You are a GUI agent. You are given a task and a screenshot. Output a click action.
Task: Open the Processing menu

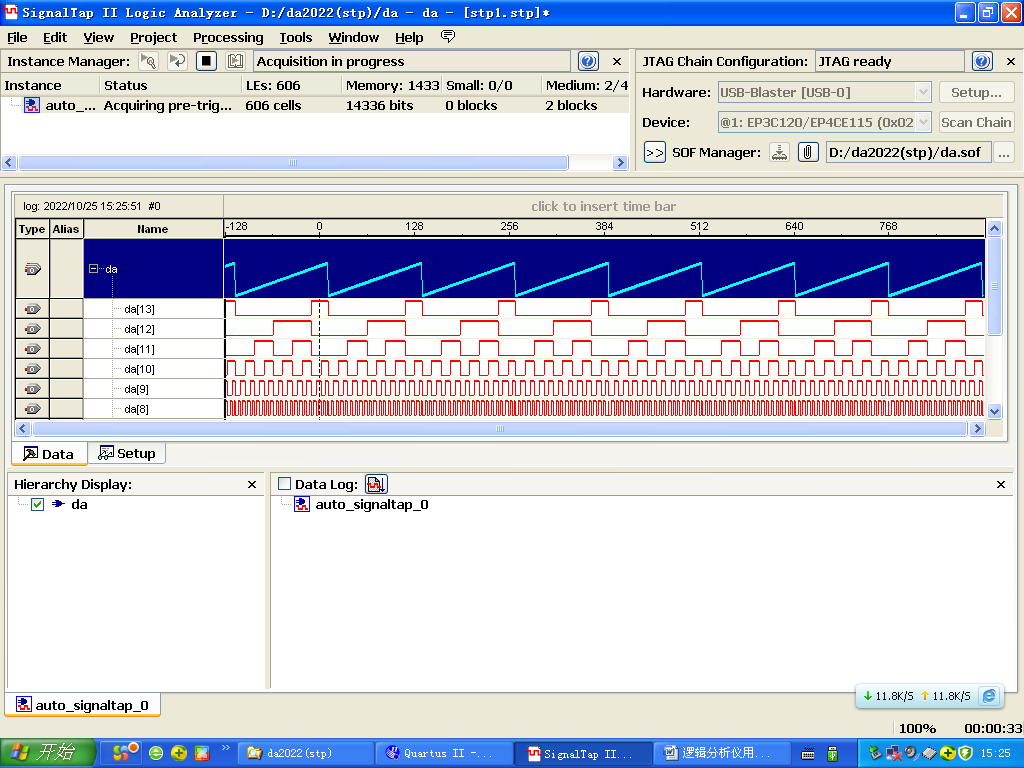click(x=228, y=37)
